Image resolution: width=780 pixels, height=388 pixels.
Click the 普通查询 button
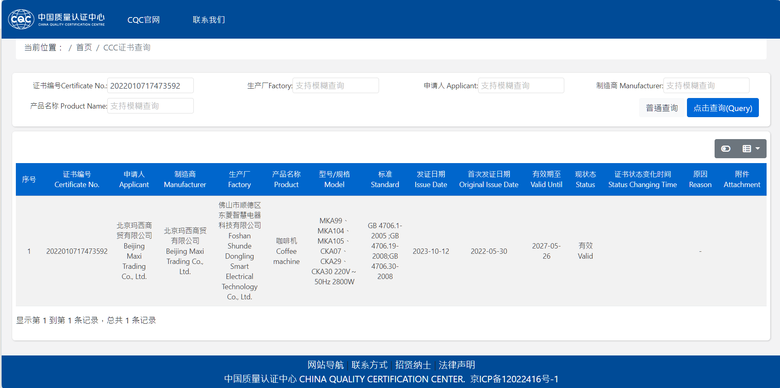pos(662,108)
